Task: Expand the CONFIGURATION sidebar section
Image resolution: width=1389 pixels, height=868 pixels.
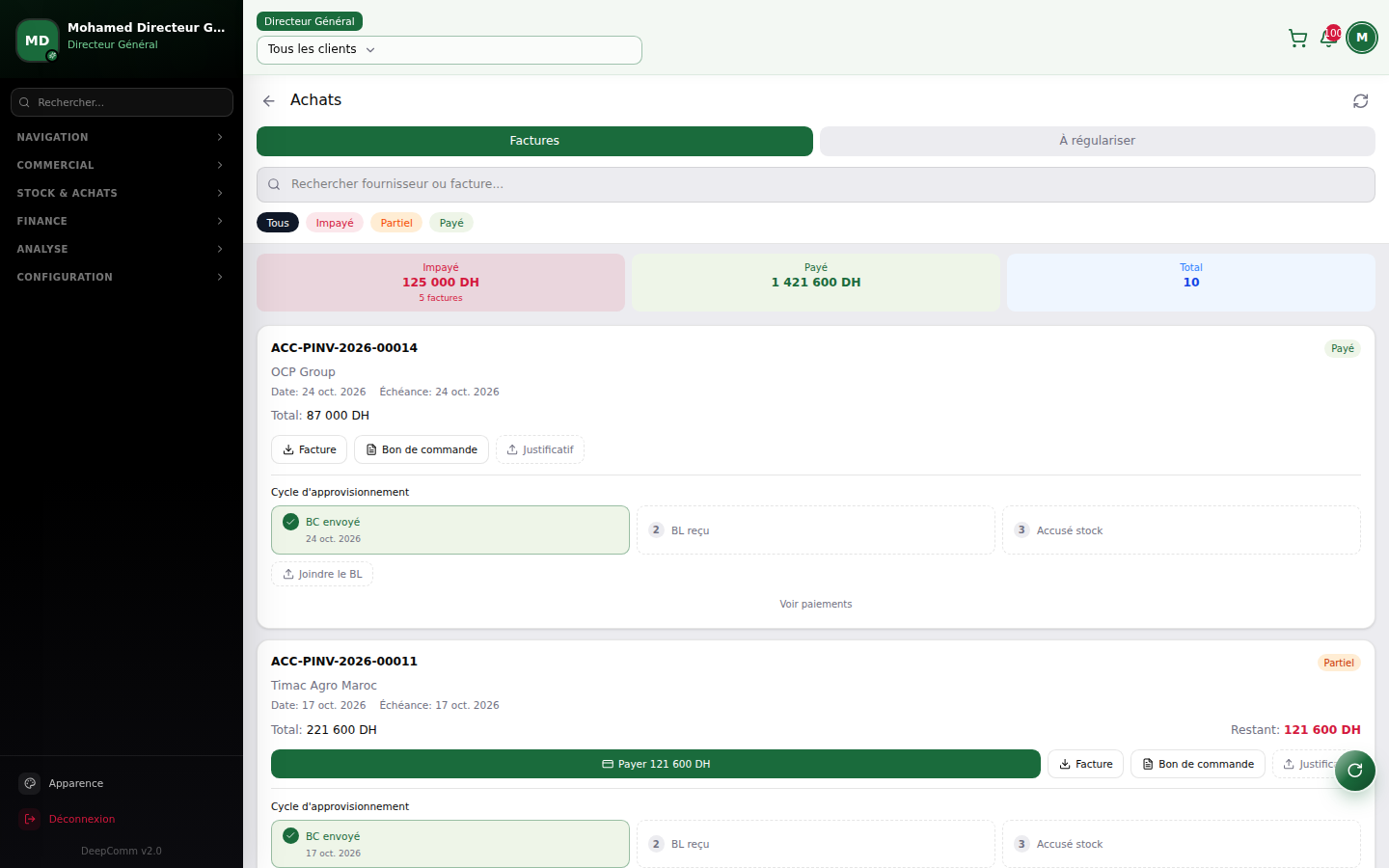Action: coord(122,277)
